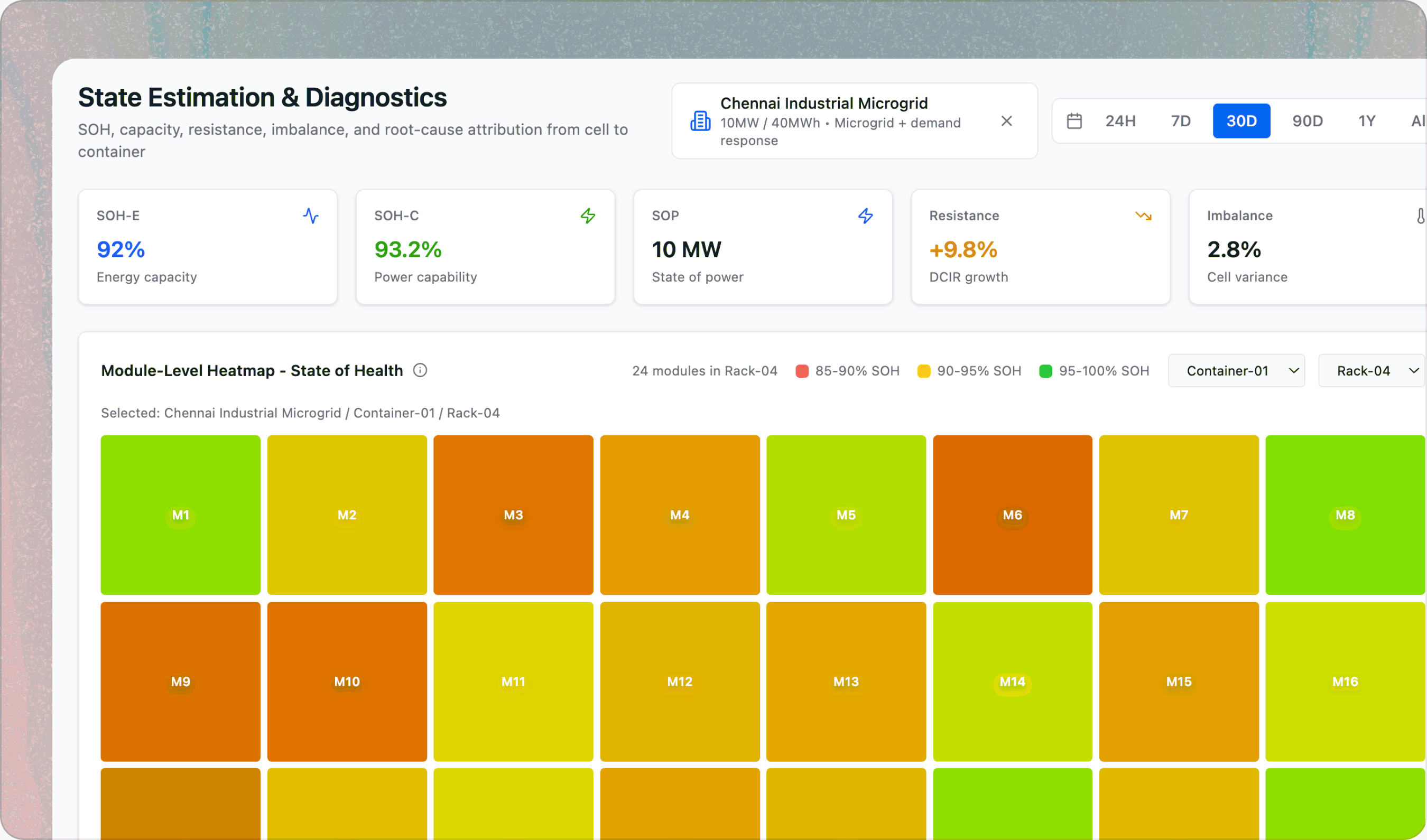Click the 95-100% SOH green legend swatch
Viewport: 1427px width, 840px height.
coord(1045,371)
